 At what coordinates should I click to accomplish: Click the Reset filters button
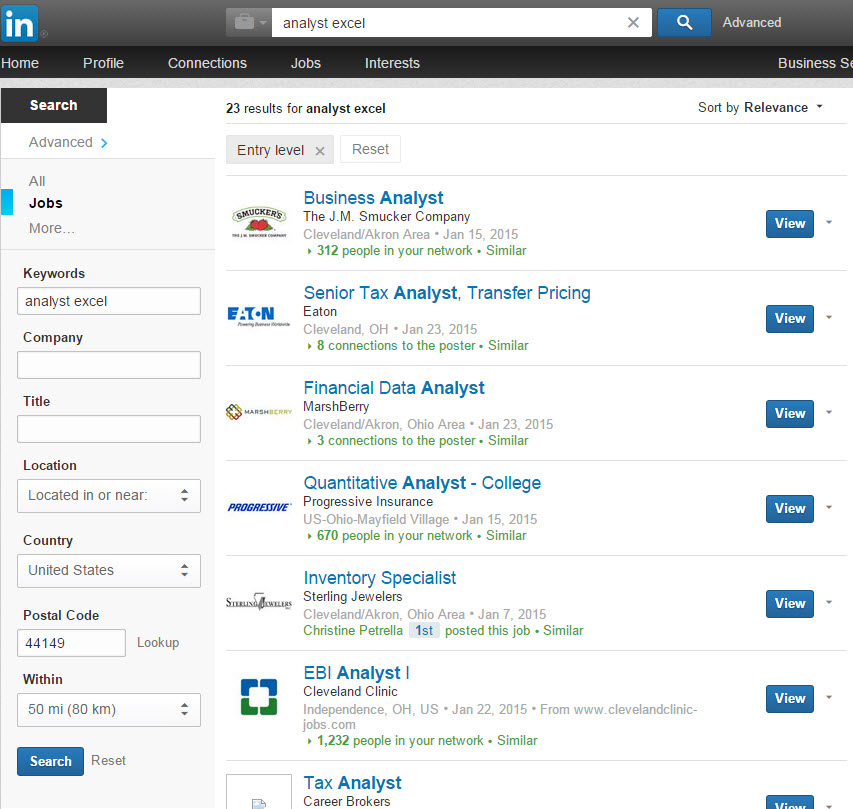370,149
